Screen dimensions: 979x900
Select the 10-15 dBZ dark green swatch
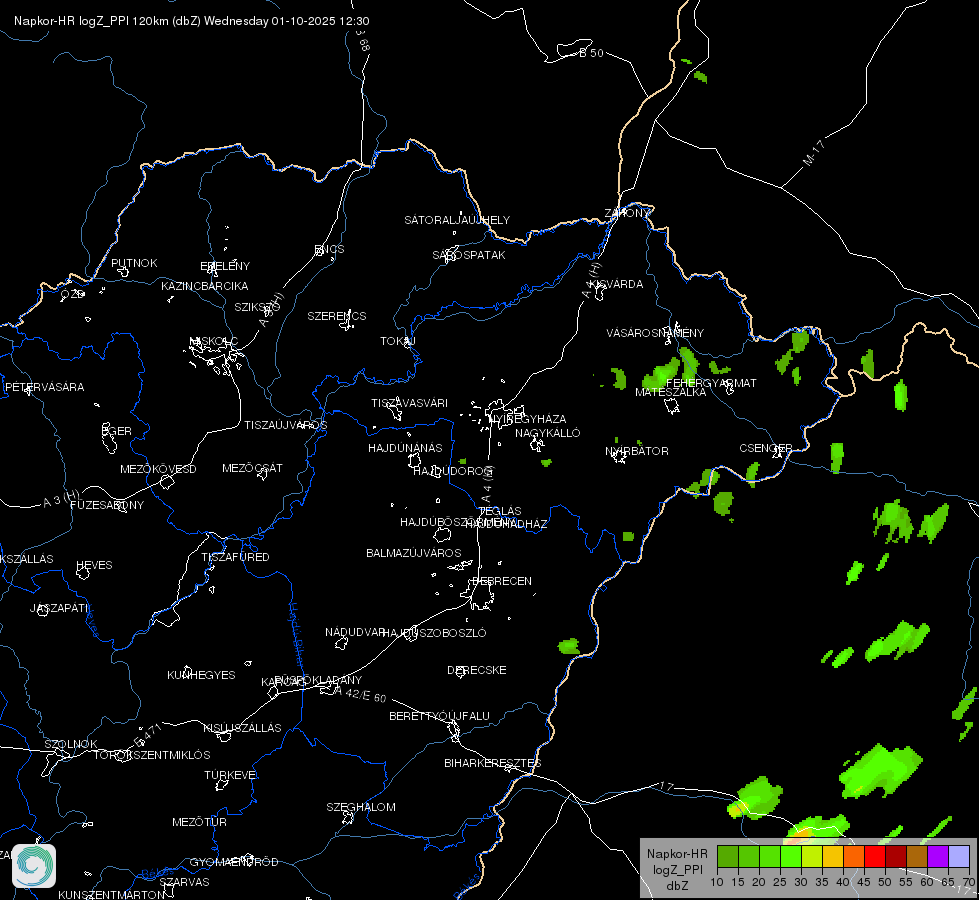coord(728,856)
